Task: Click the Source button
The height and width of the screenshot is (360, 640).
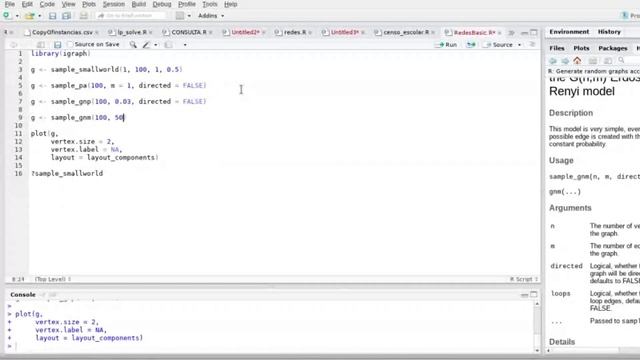Action: tap(498, 44)
